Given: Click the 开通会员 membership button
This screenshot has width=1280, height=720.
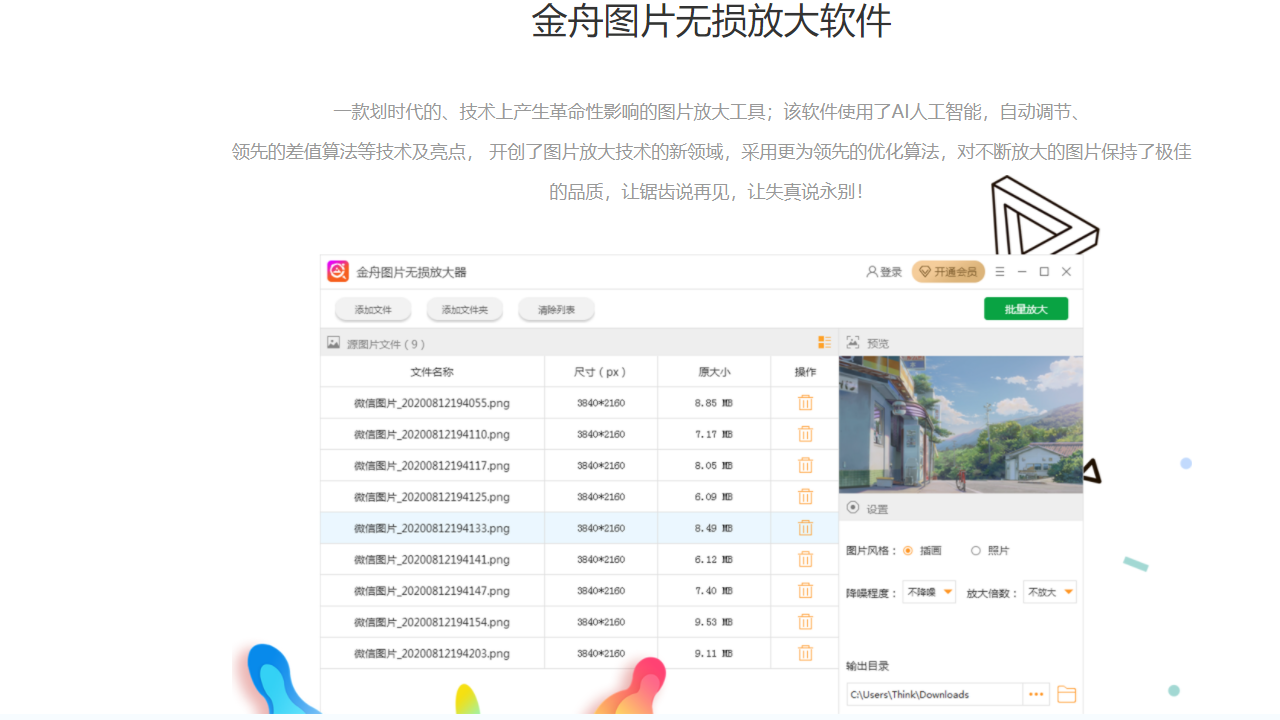Looking at the screenshot, I should click(947, 271).
